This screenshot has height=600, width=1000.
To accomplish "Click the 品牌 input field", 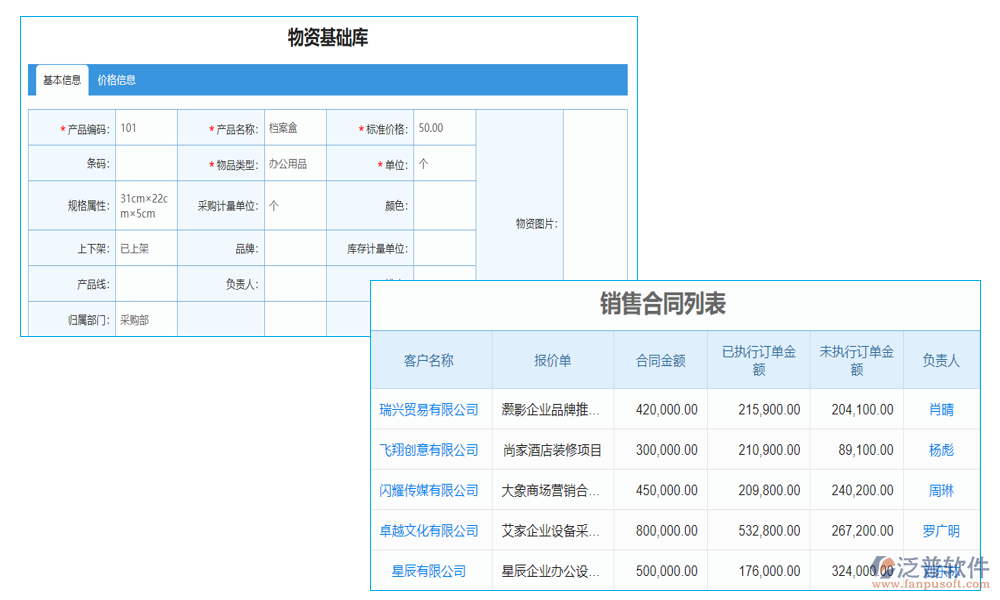I will [x=296, y=247].
